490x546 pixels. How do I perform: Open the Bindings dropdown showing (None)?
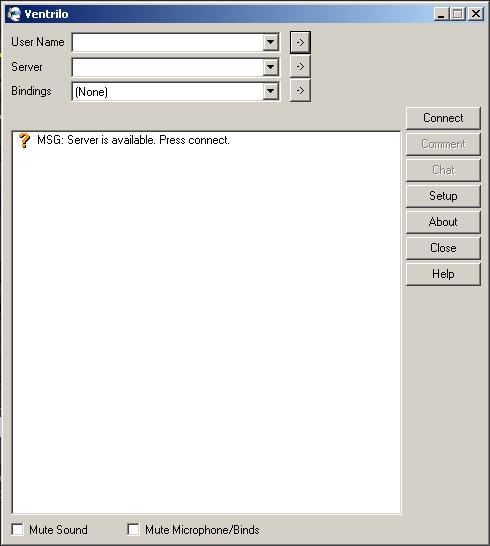point(270,92)
